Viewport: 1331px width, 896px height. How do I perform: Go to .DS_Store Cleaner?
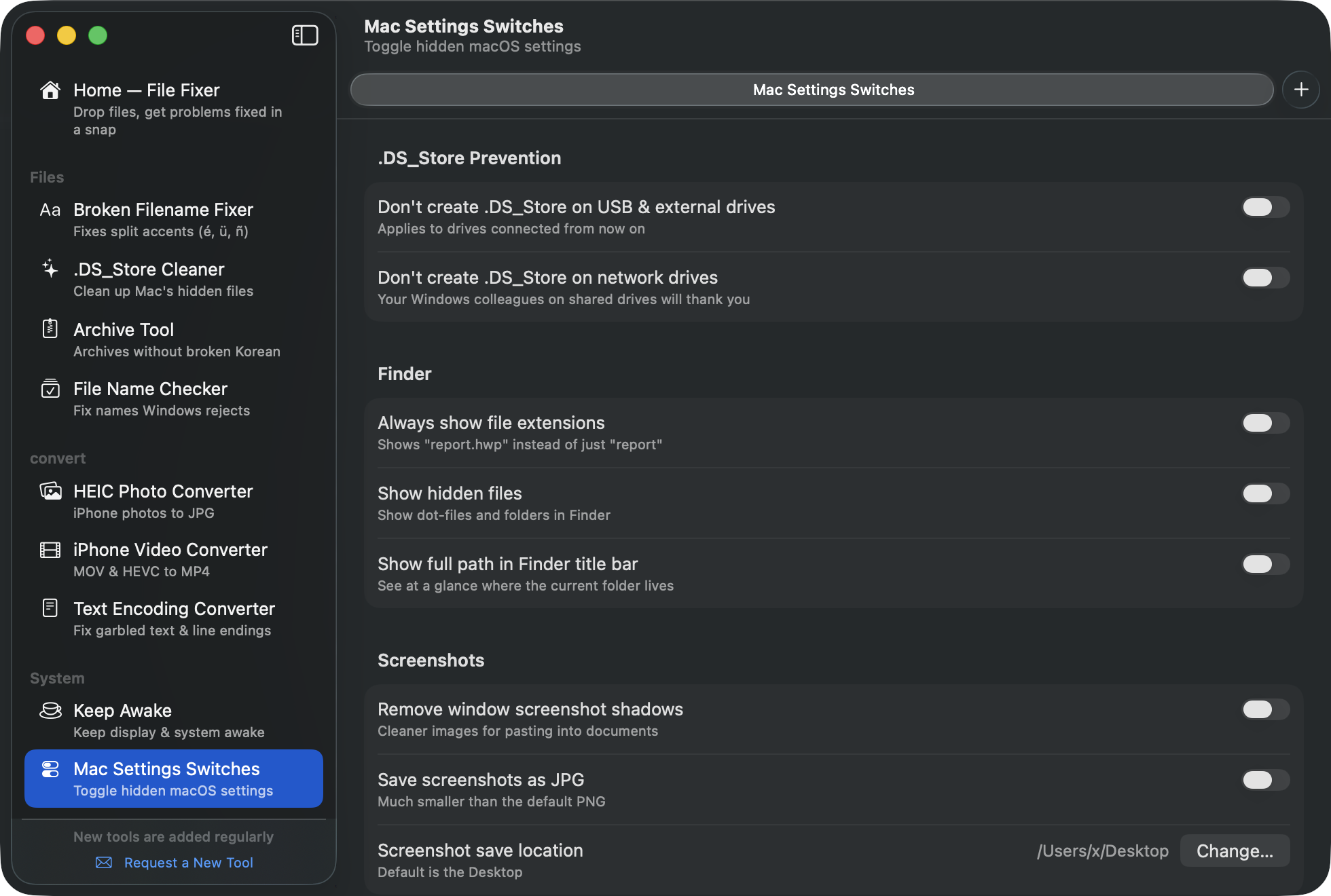(174, 280)
